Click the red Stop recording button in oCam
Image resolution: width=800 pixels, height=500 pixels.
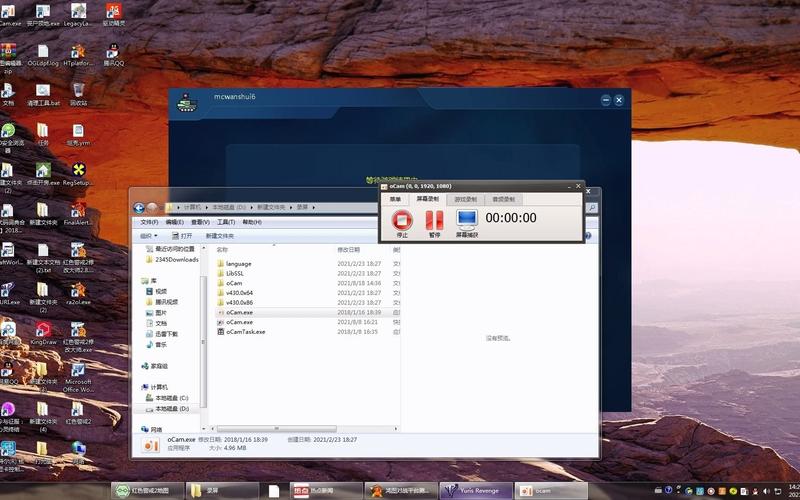point(402,220)
